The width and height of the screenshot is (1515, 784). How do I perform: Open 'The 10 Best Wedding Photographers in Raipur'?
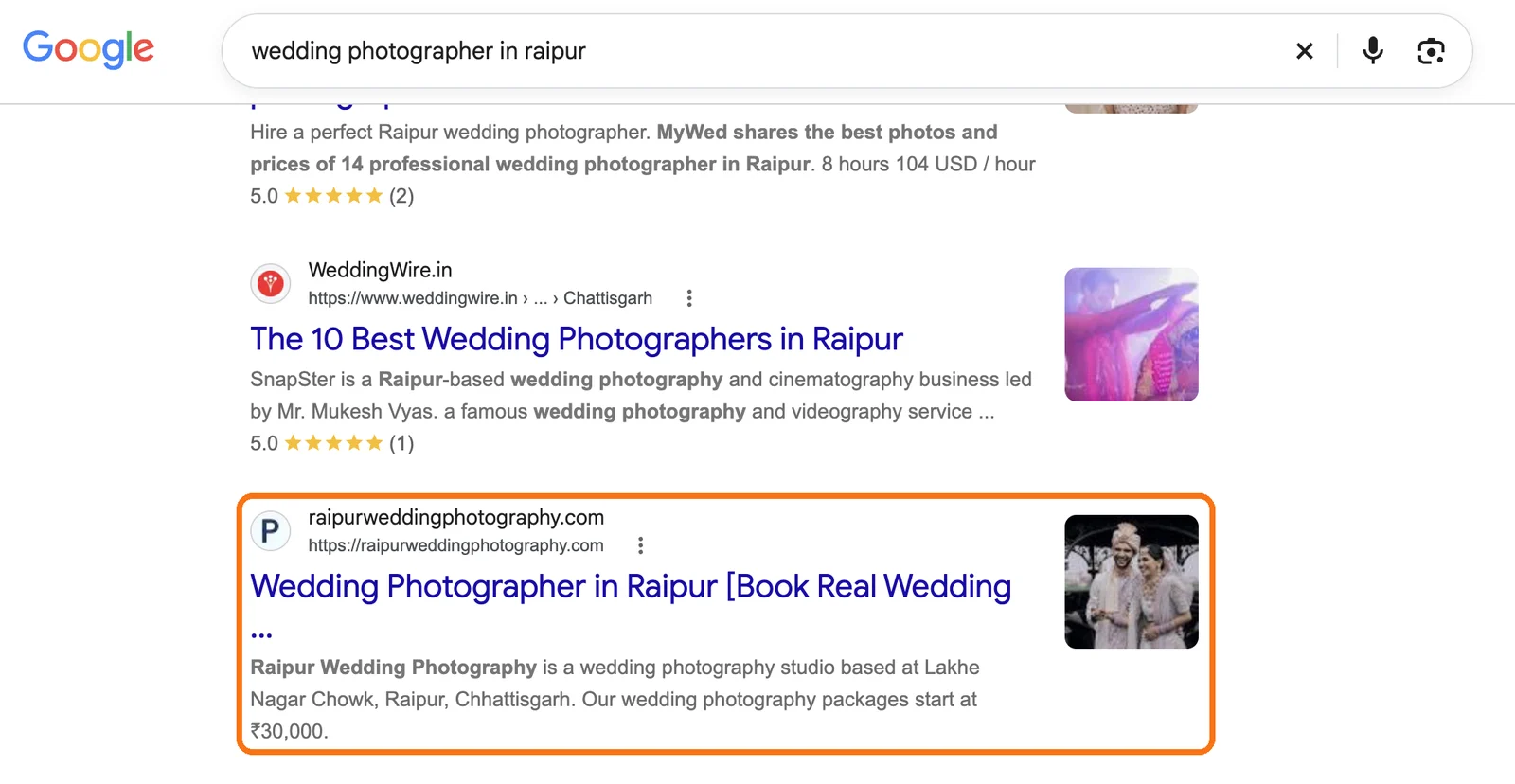[x=577, y=339]
